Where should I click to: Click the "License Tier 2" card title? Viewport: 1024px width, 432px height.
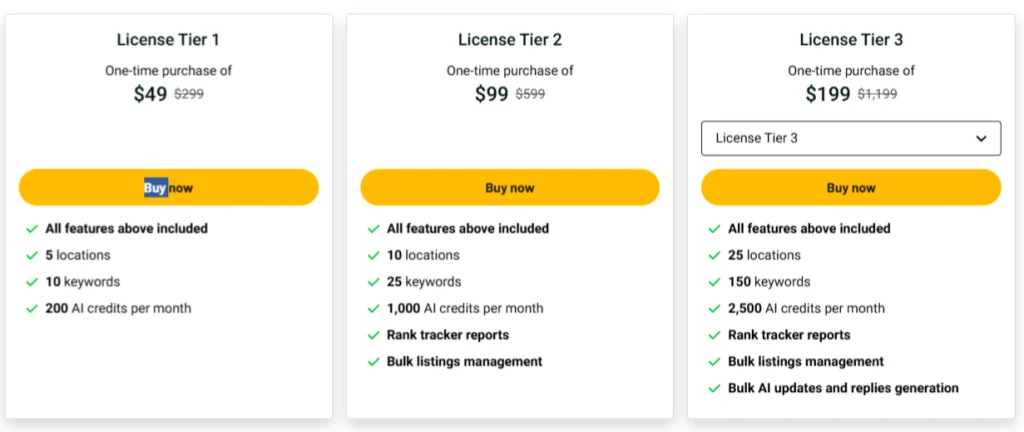[509, 40]
